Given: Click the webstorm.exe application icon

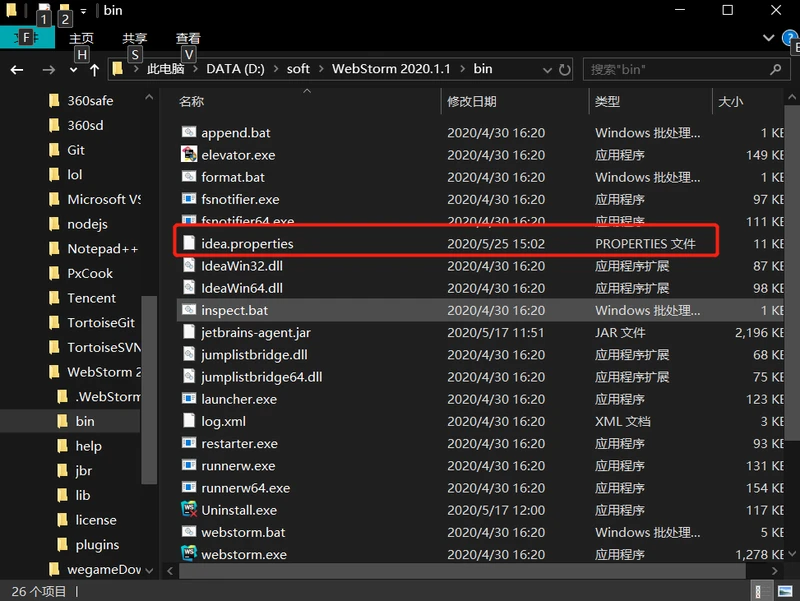Looking at the screenshot, I should [x=189, y=554].
